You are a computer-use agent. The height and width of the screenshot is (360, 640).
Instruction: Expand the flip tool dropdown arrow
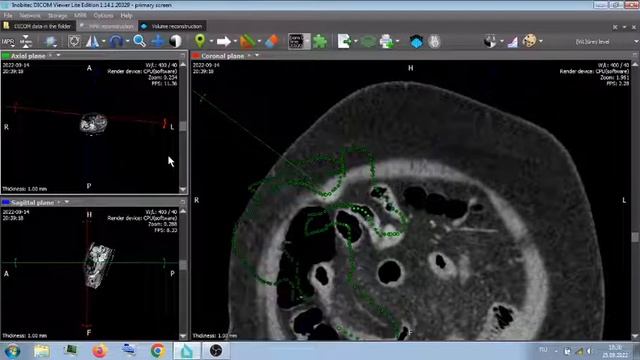[x=104, y=41]
